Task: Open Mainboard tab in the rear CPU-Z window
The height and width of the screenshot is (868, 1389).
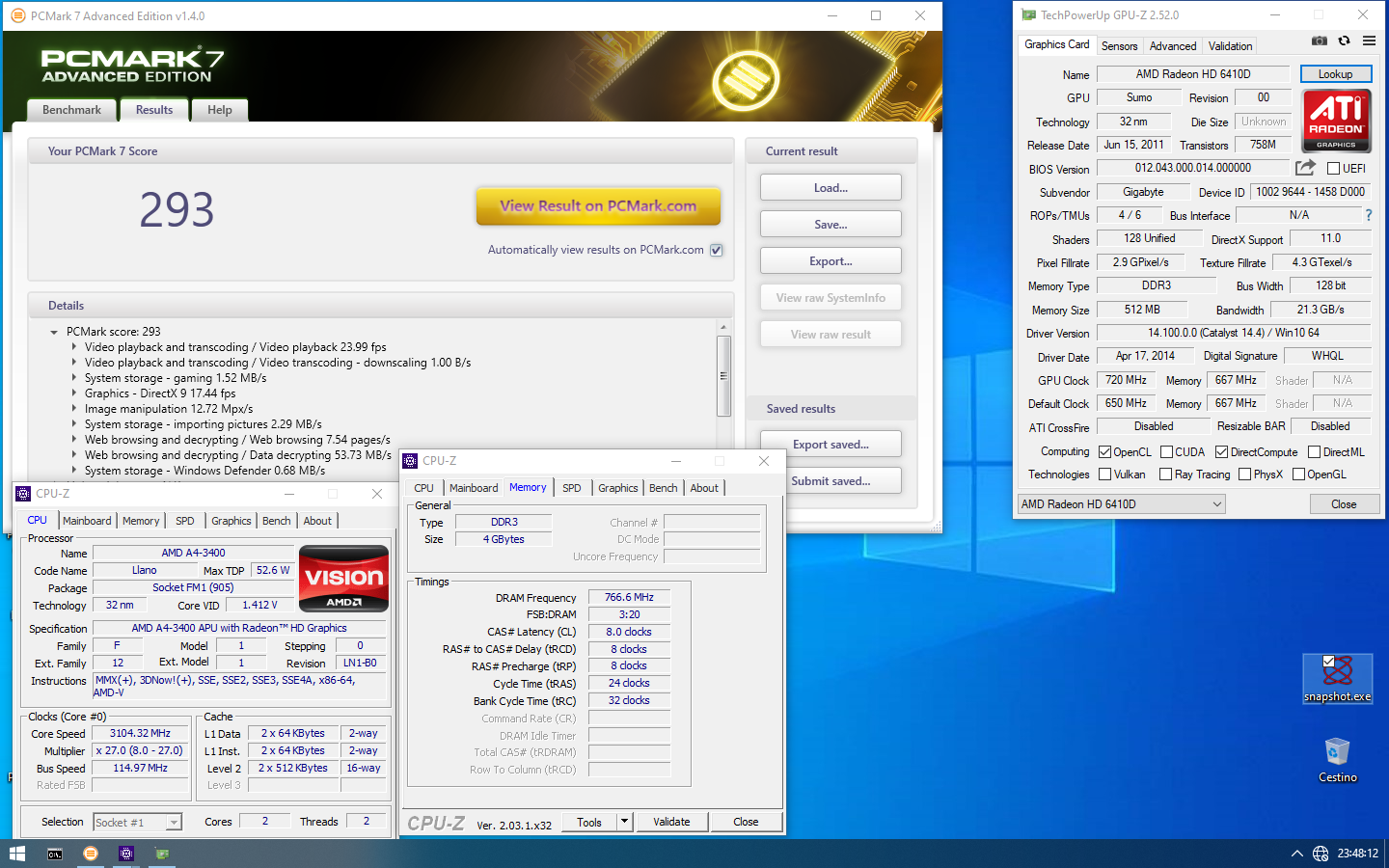Action: [87, 521]
